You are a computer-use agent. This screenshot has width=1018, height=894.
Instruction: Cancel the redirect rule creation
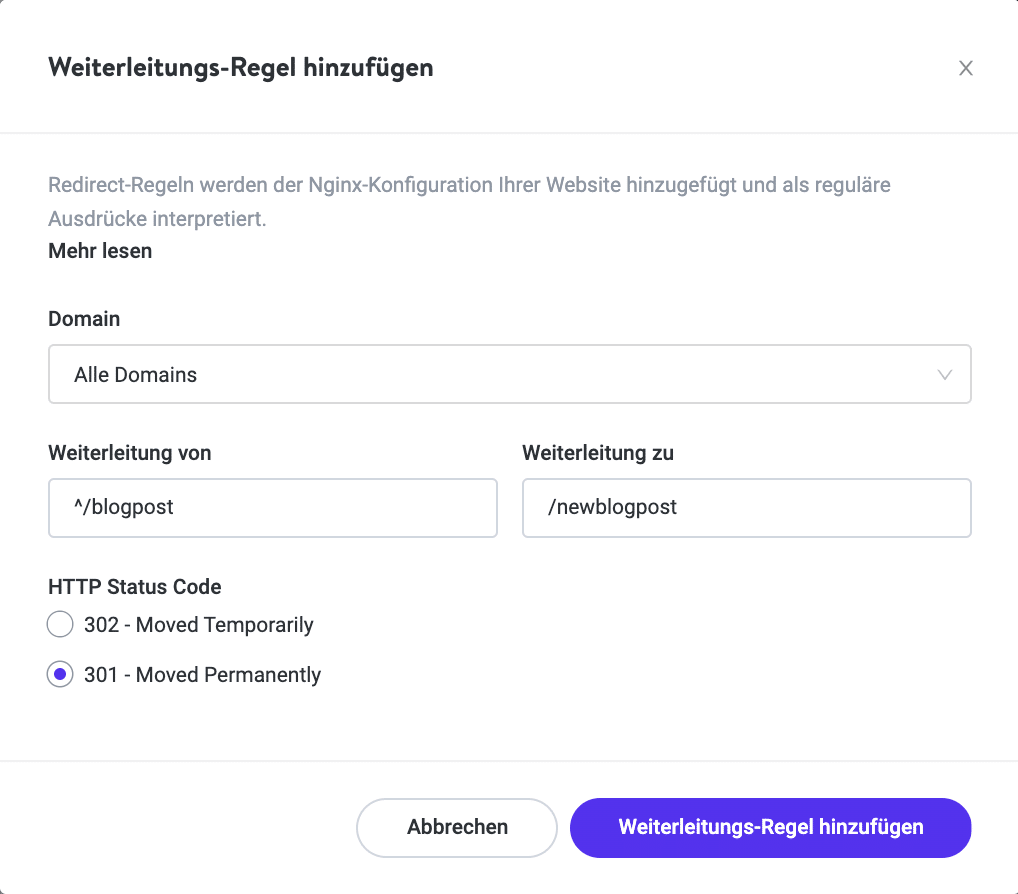(456, 828)
